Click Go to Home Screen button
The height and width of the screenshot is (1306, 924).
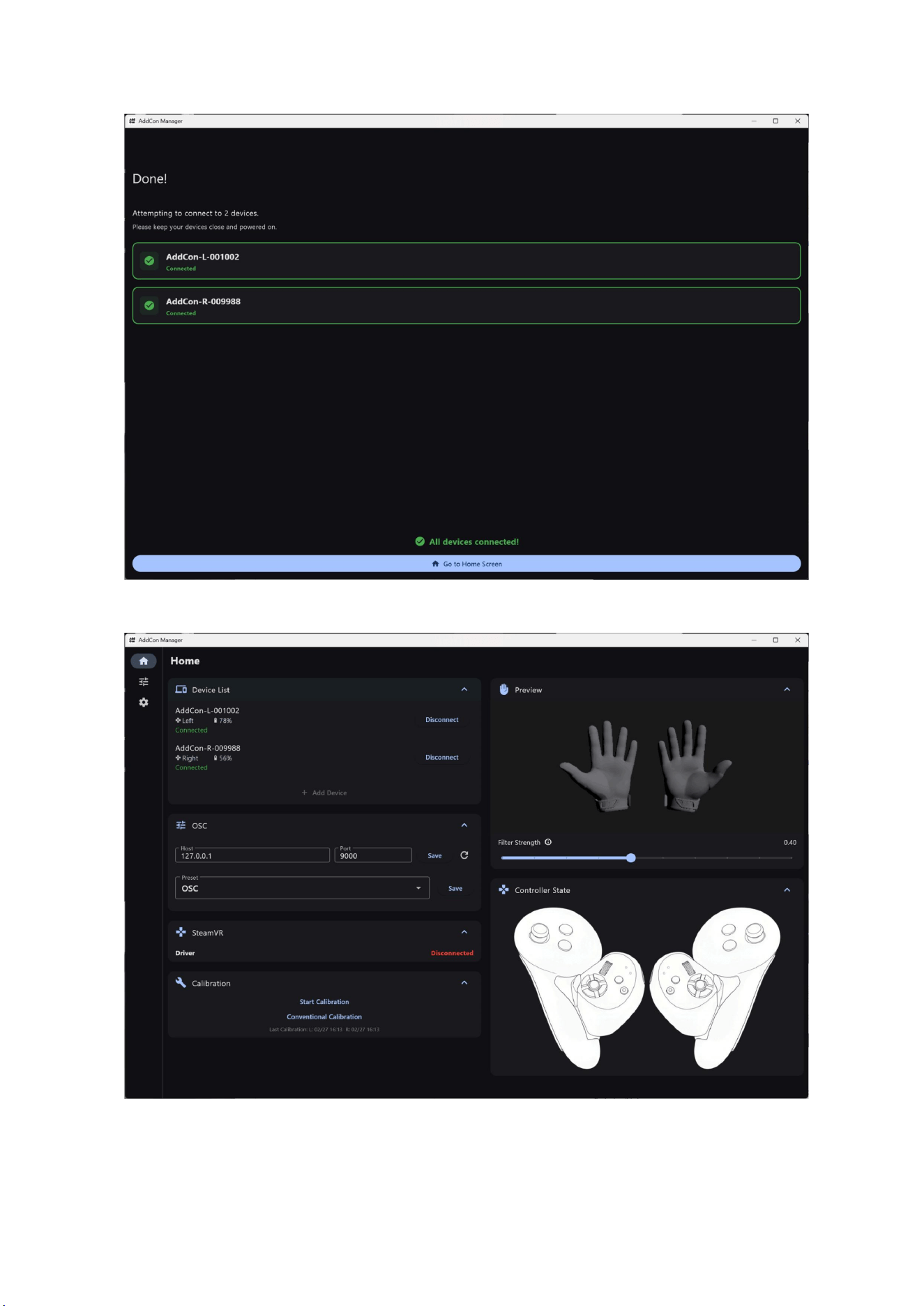click(x=467, y=564)
